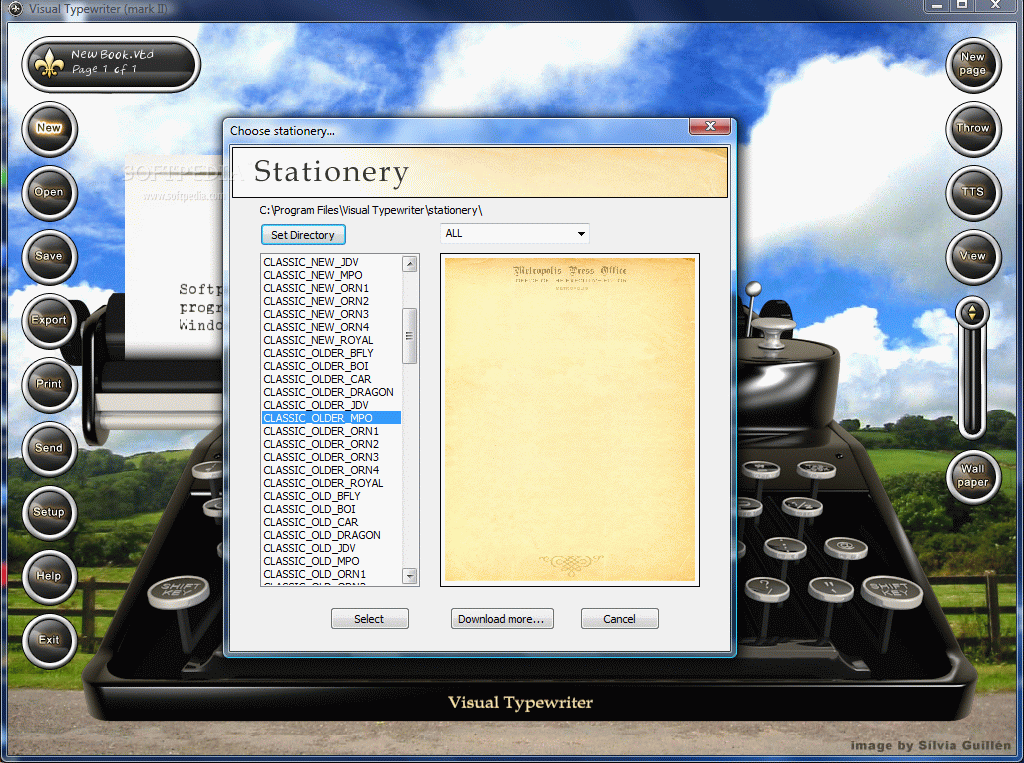
Task: Open an existing book via the Open icon
Action: click(49, 193)
